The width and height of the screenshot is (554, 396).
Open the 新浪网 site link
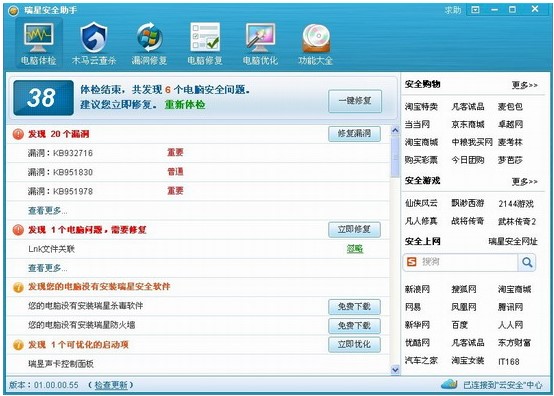pyautogui.click(x=417, y=289)
